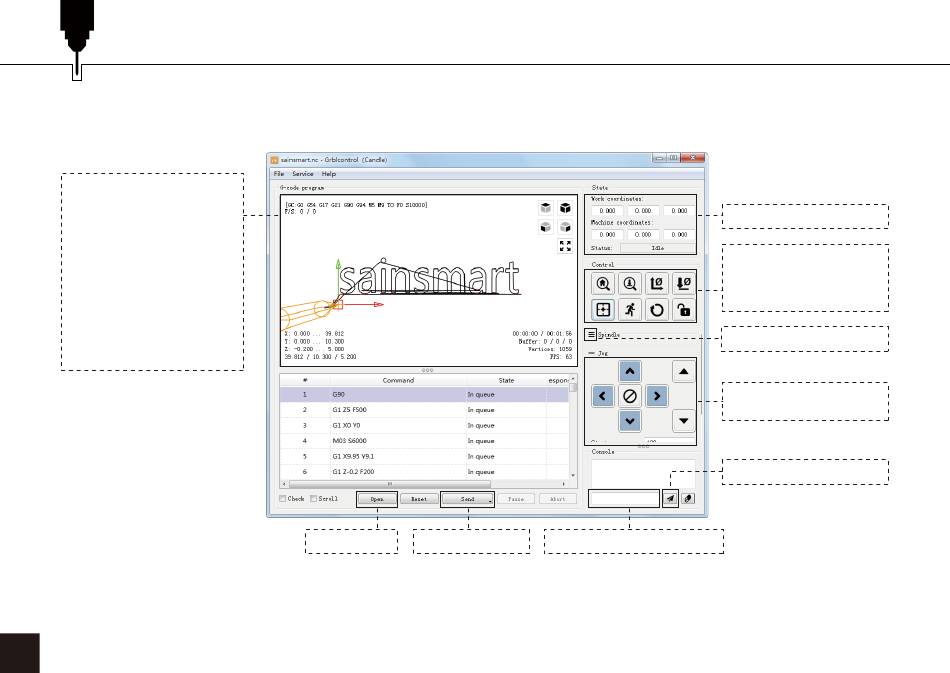Open the File menu
This screenshot has width=950, height=673.
[x=279, y=174]
